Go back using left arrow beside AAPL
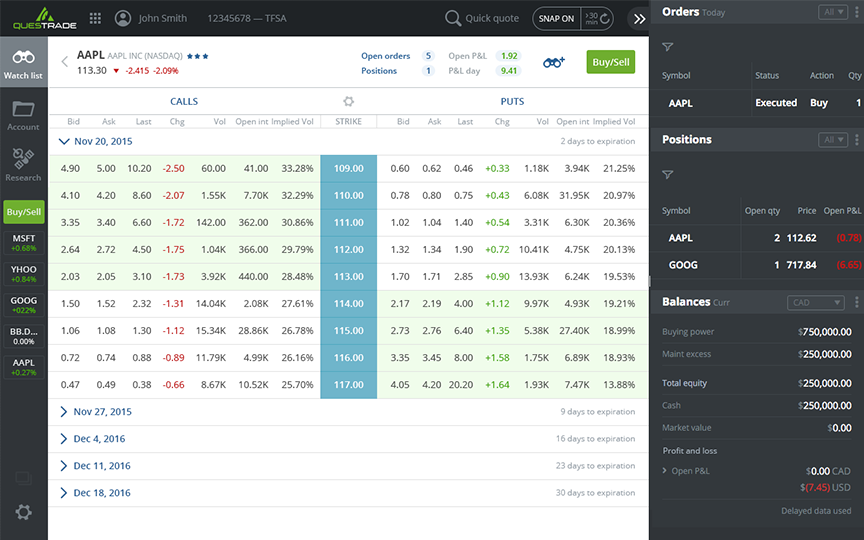Viewport: 864px width, 540px height. [64, 61]
